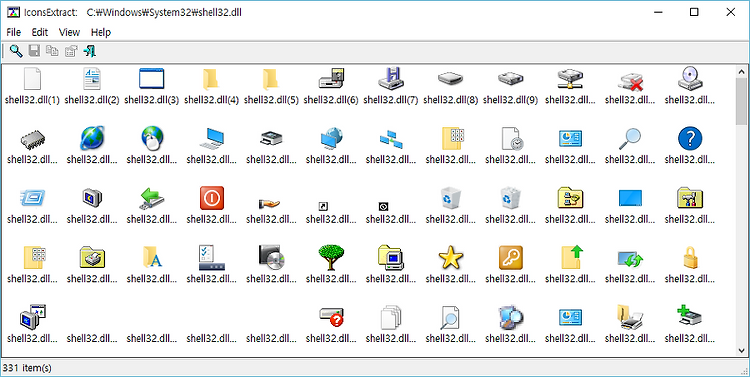The width and height of the screenshot is (750, 377).
Task: Select the blue question mark help icon
Action: click(x=690, y=139)
